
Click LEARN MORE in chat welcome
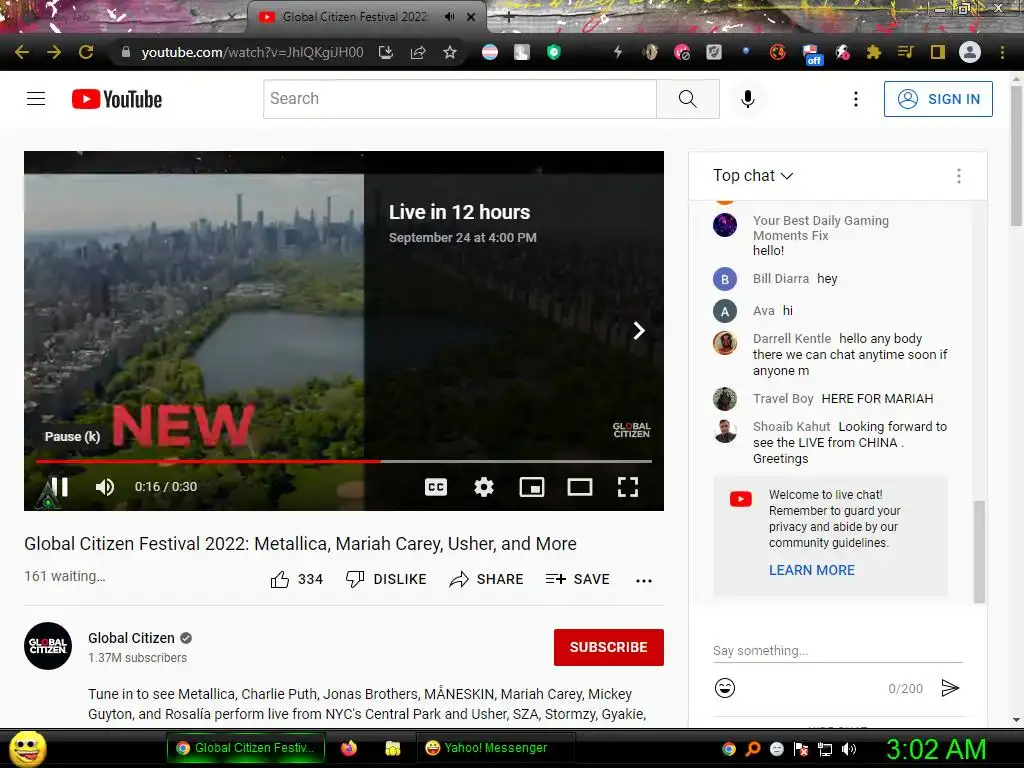point(812,570)
